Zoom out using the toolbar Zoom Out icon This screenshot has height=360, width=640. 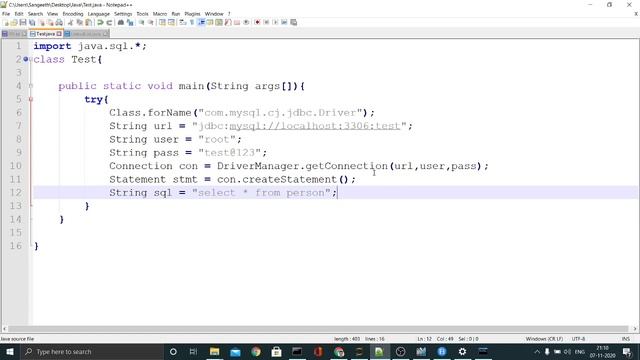click(x=151, y=22)
